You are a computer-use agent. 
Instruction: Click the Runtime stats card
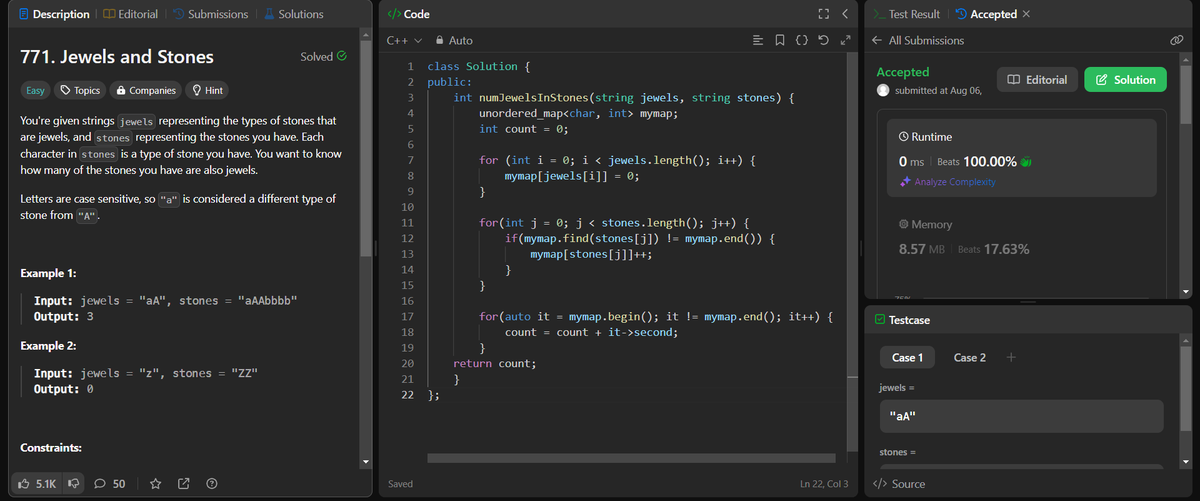pos(1021,158)
